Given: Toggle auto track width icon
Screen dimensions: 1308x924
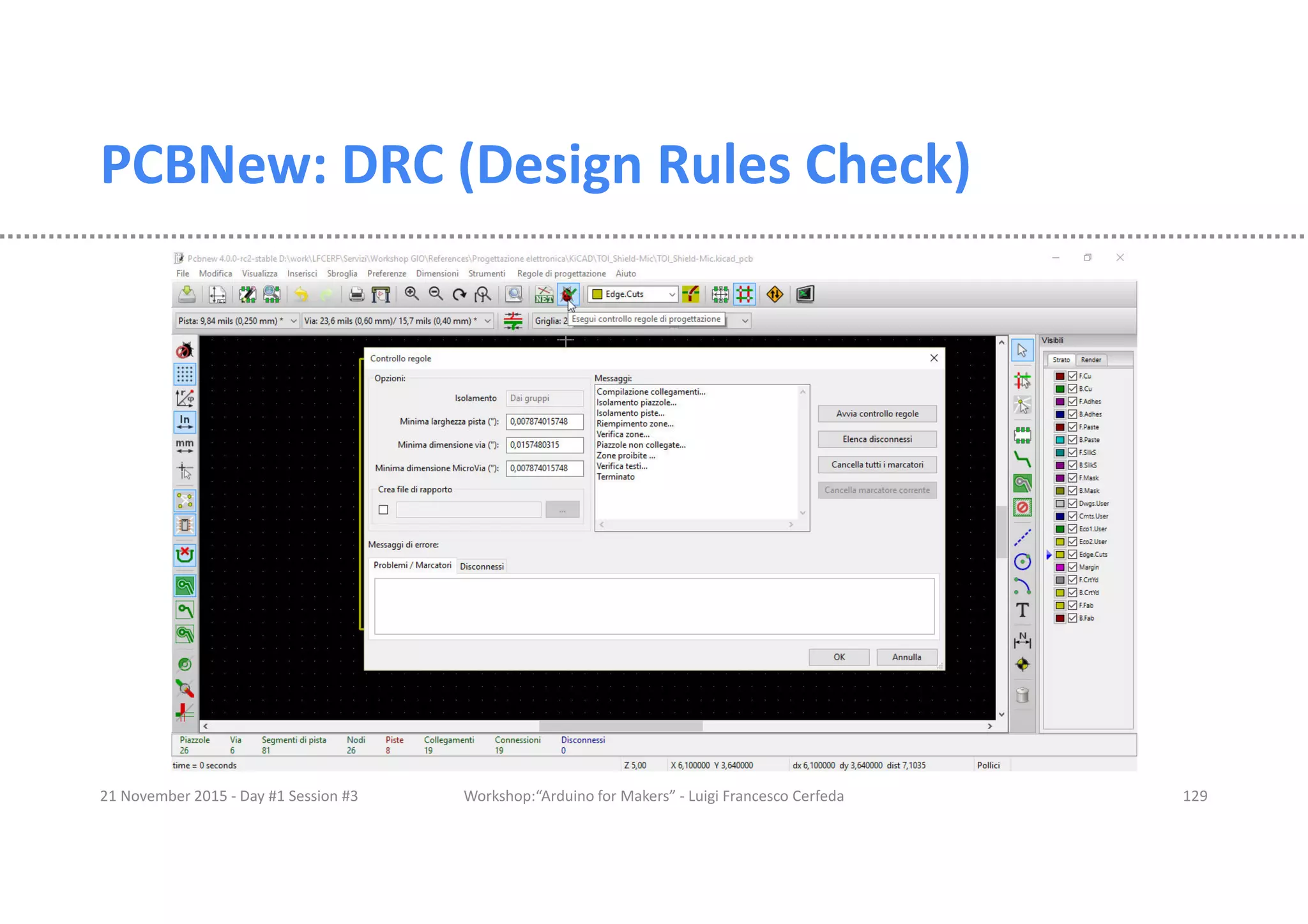Looking at the screenshot, I should [x=513, y=321].
